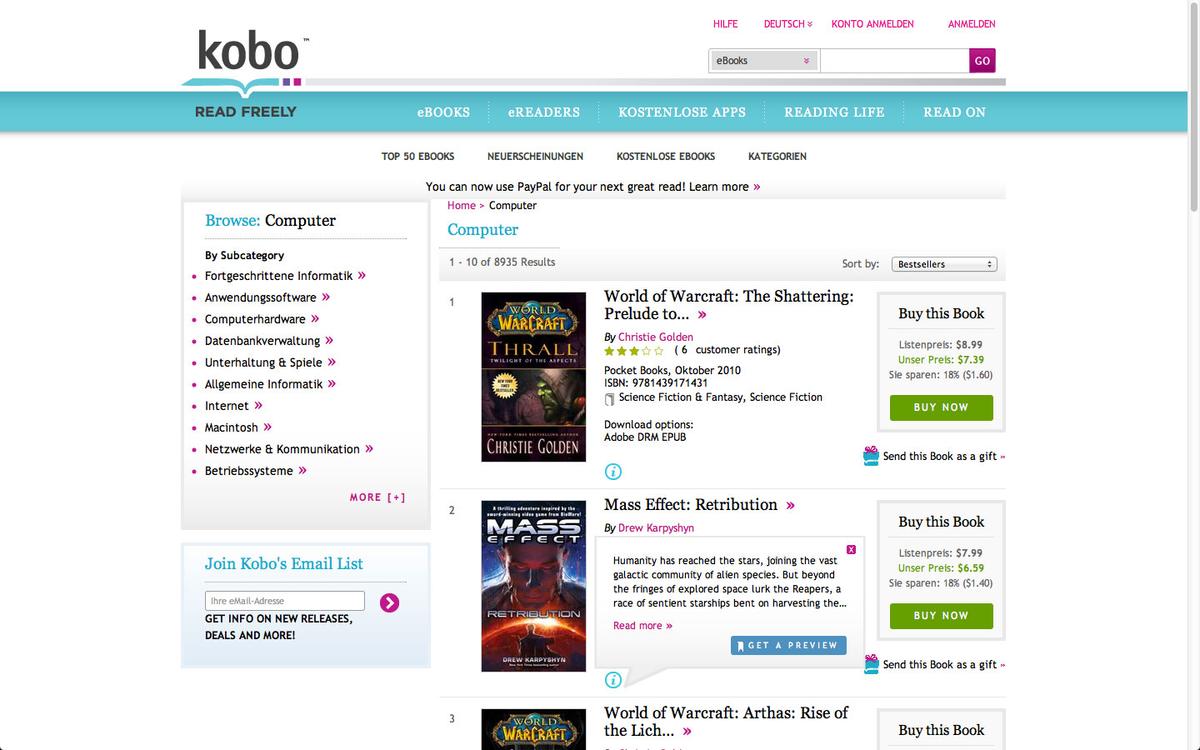Screen dimensions: 1200x750
Task: Open Netzwerke & Kommunikation subcategory
Action: (x=282, y=449)
